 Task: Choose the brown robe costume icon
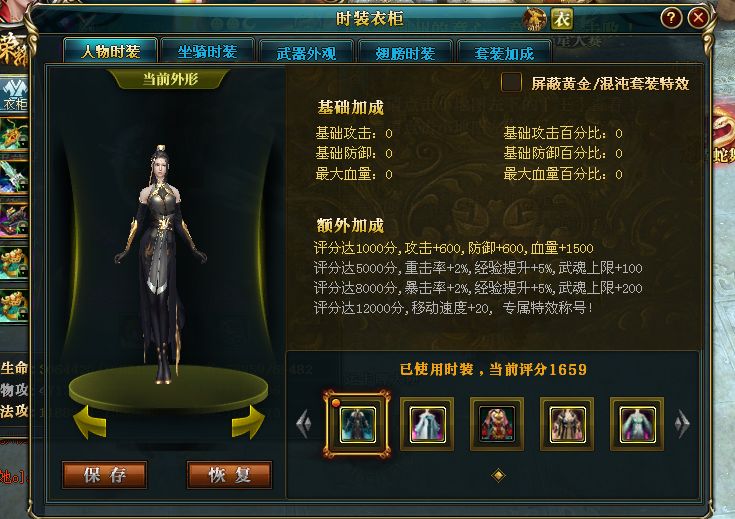click(567, 425)
